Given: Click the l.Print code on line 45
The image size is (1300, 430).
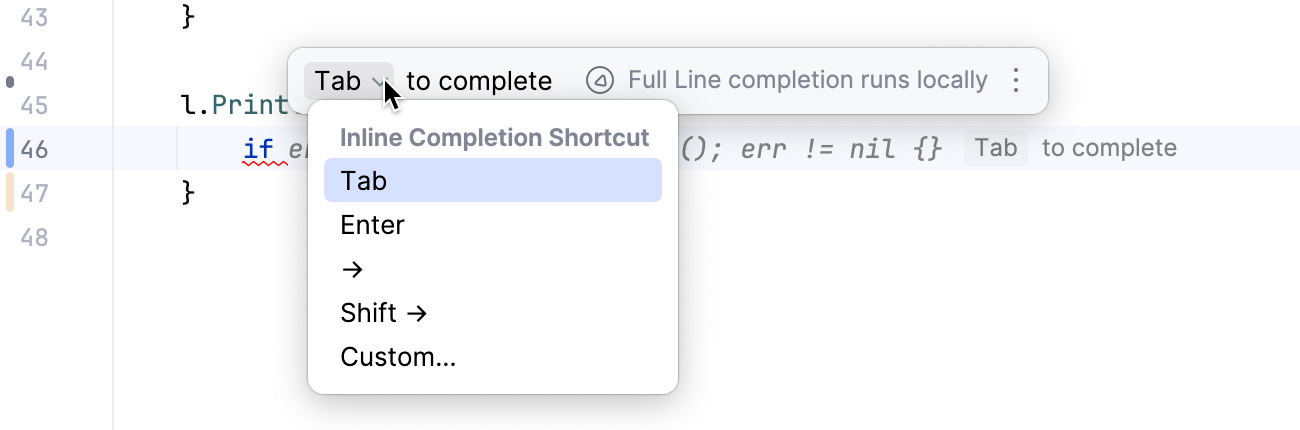Looking at the screenshot, I should [x=242, y=105].
